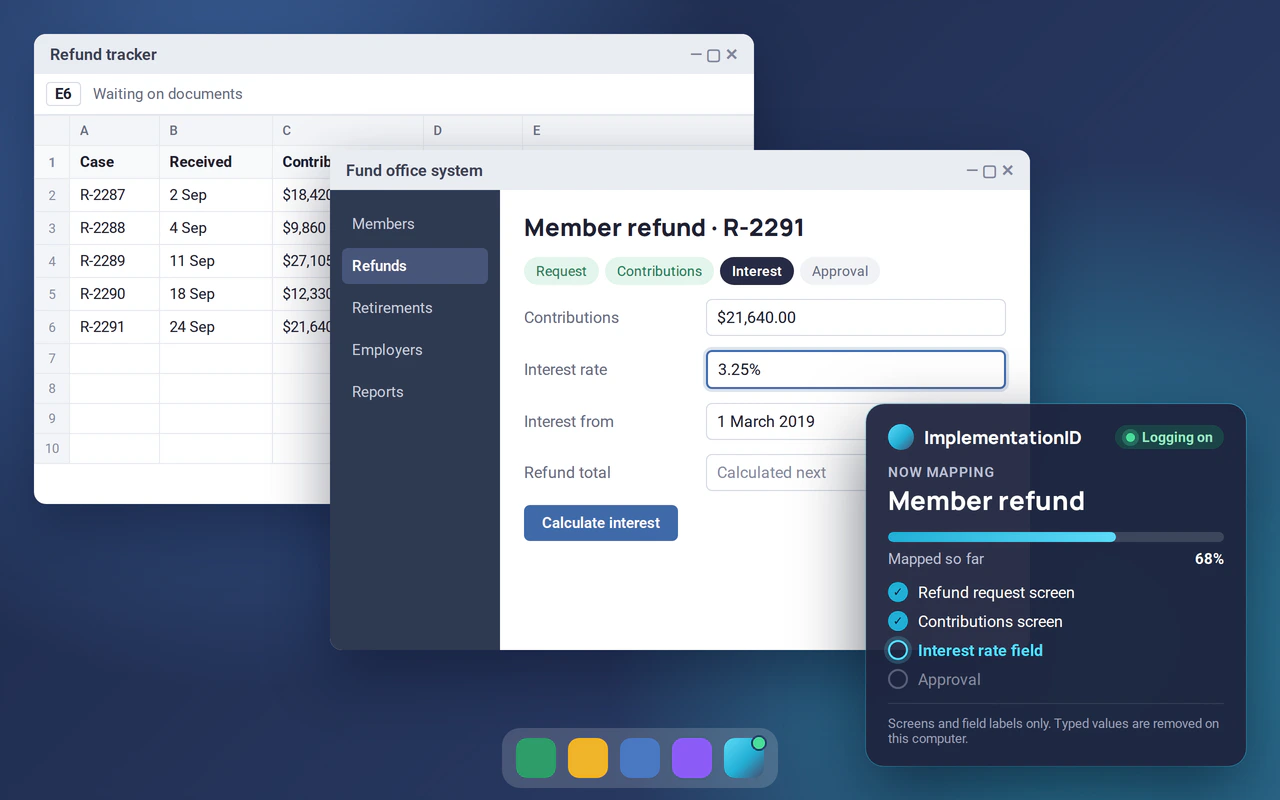Click the Mapped so far progress bar
The width and height of the screenshot is (1280, 800).
(x=1056, y=537)
